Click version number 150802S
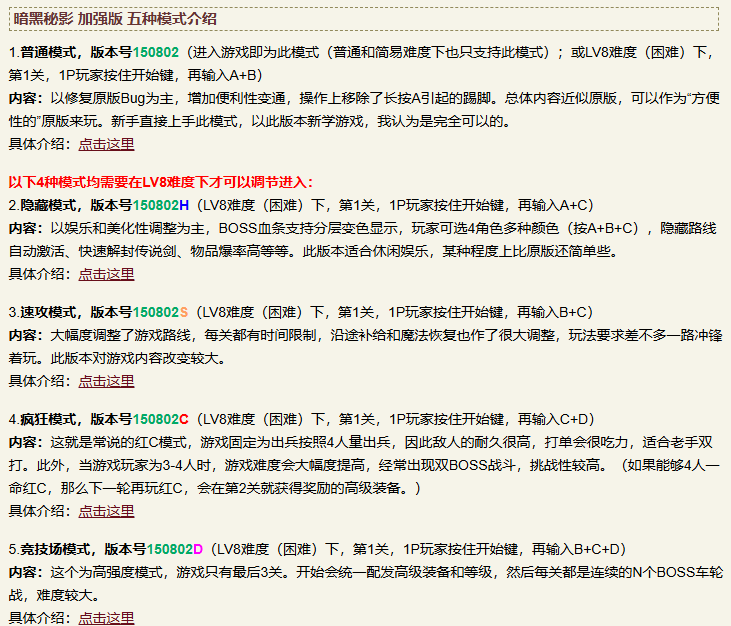This screenshot has width=731, height=626. [161, 312]
